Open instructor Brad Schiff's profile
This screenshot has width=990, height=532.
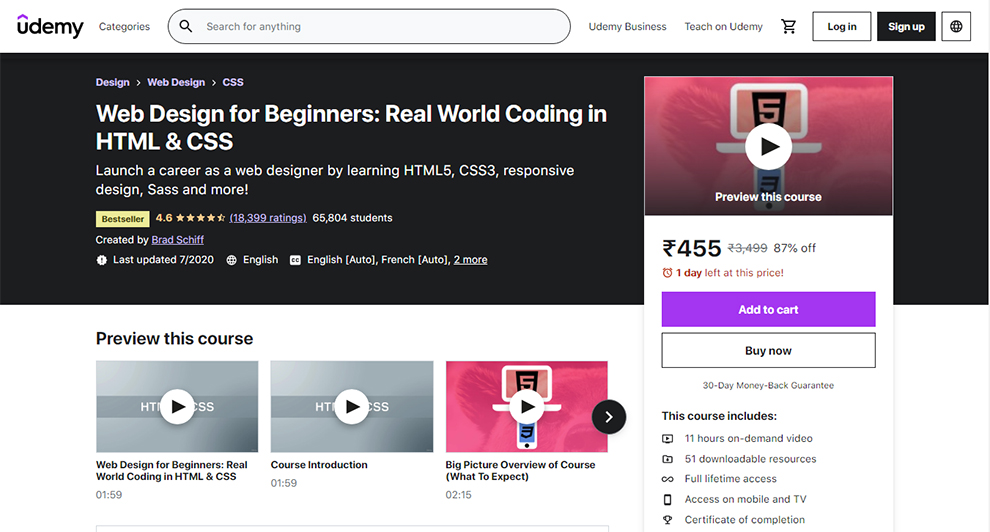coord(177,240)
